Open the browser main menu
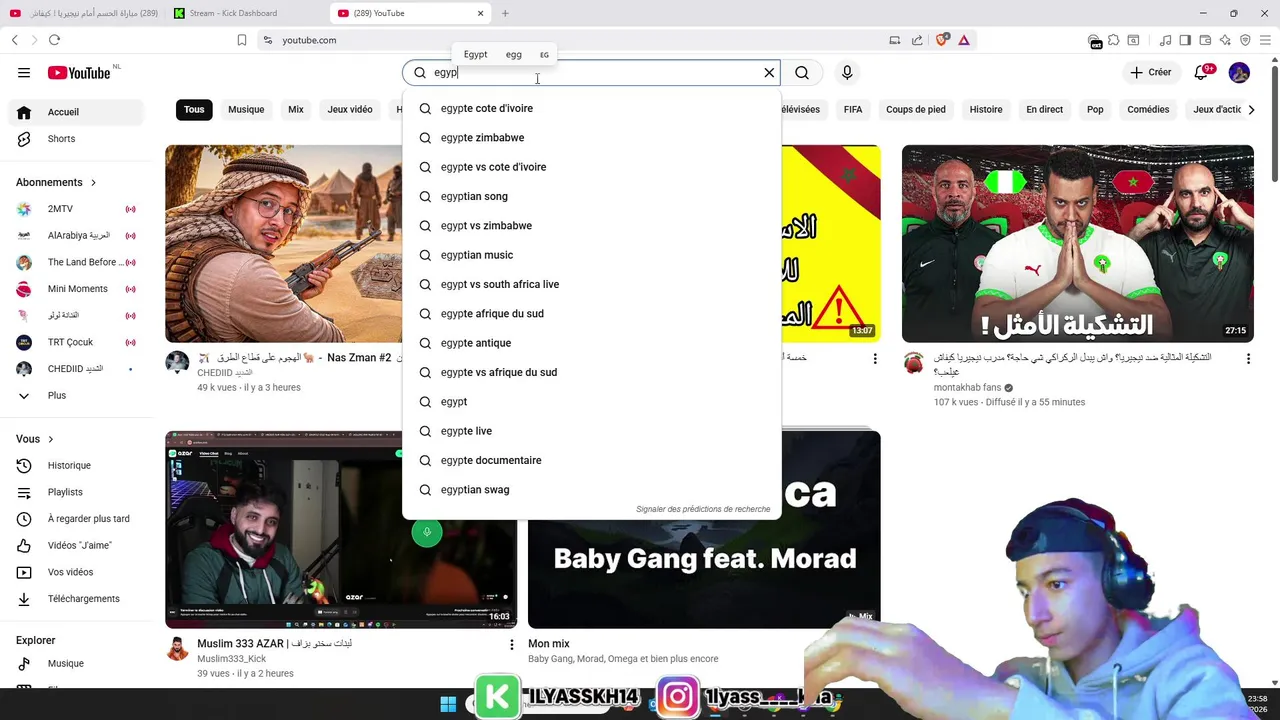 (1265, 40)
